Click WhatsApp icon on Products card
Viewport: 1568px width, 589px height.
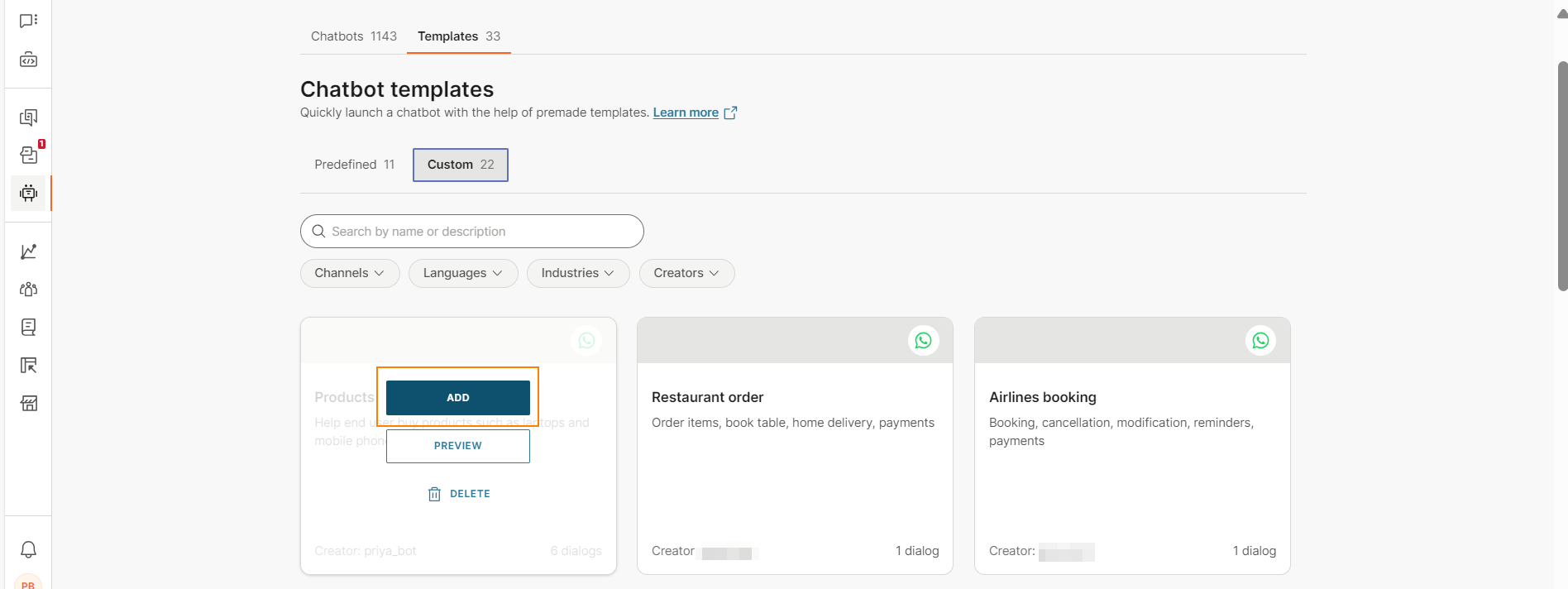586,340
